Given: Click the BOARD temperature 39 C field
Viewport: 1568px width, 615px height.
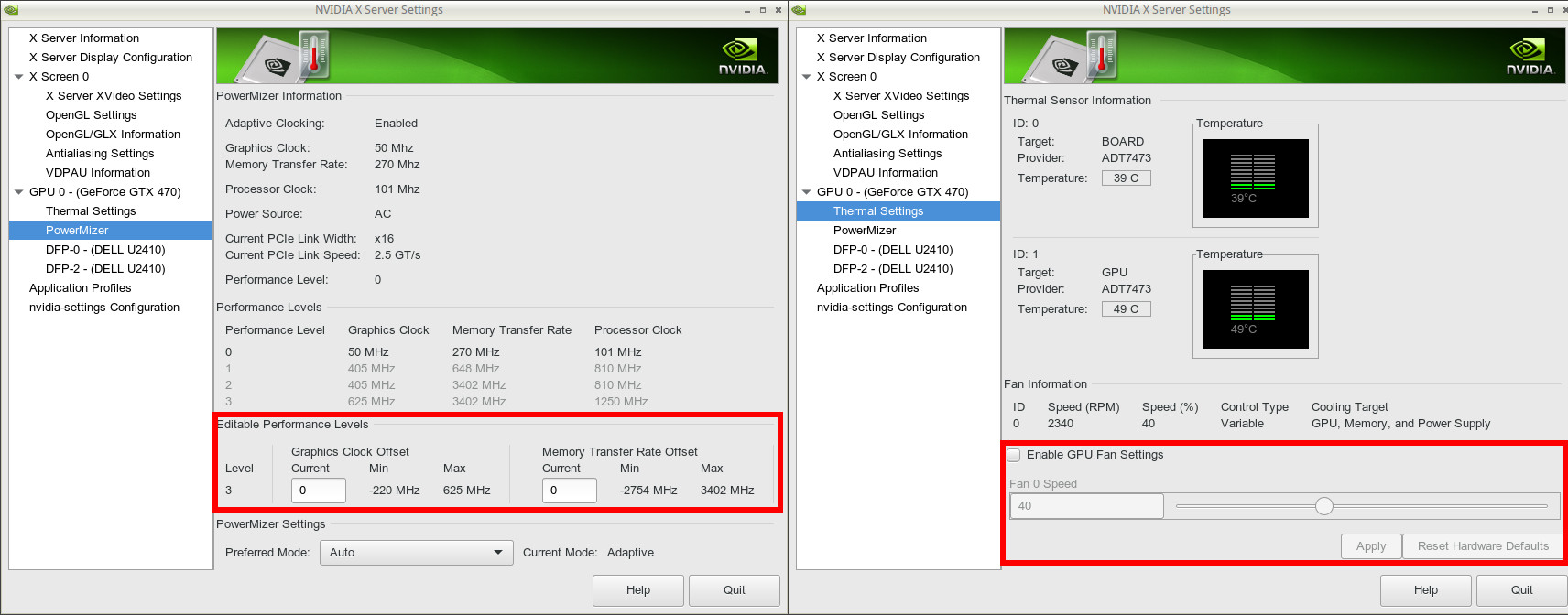Looking at the screenshot, I should pos(1126,178).
